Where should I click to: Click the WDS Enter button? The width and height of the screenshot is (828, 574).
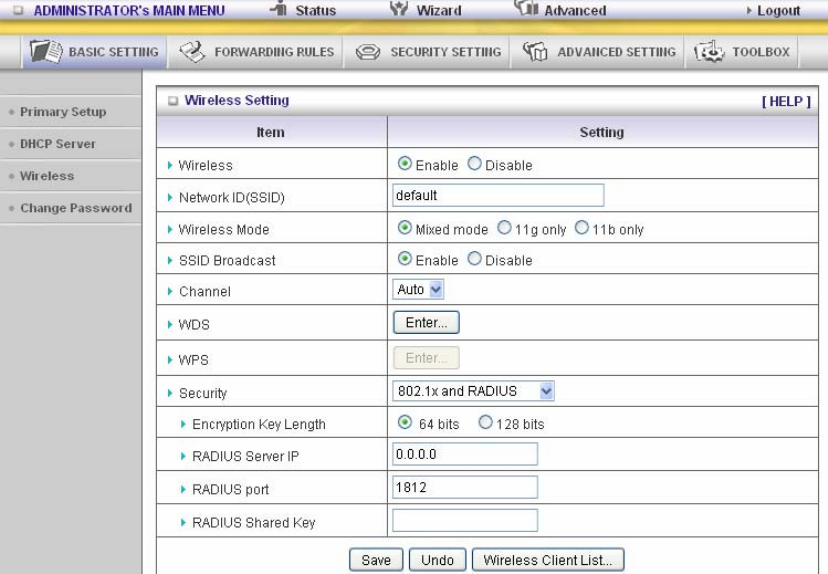(x=426, y=322)
